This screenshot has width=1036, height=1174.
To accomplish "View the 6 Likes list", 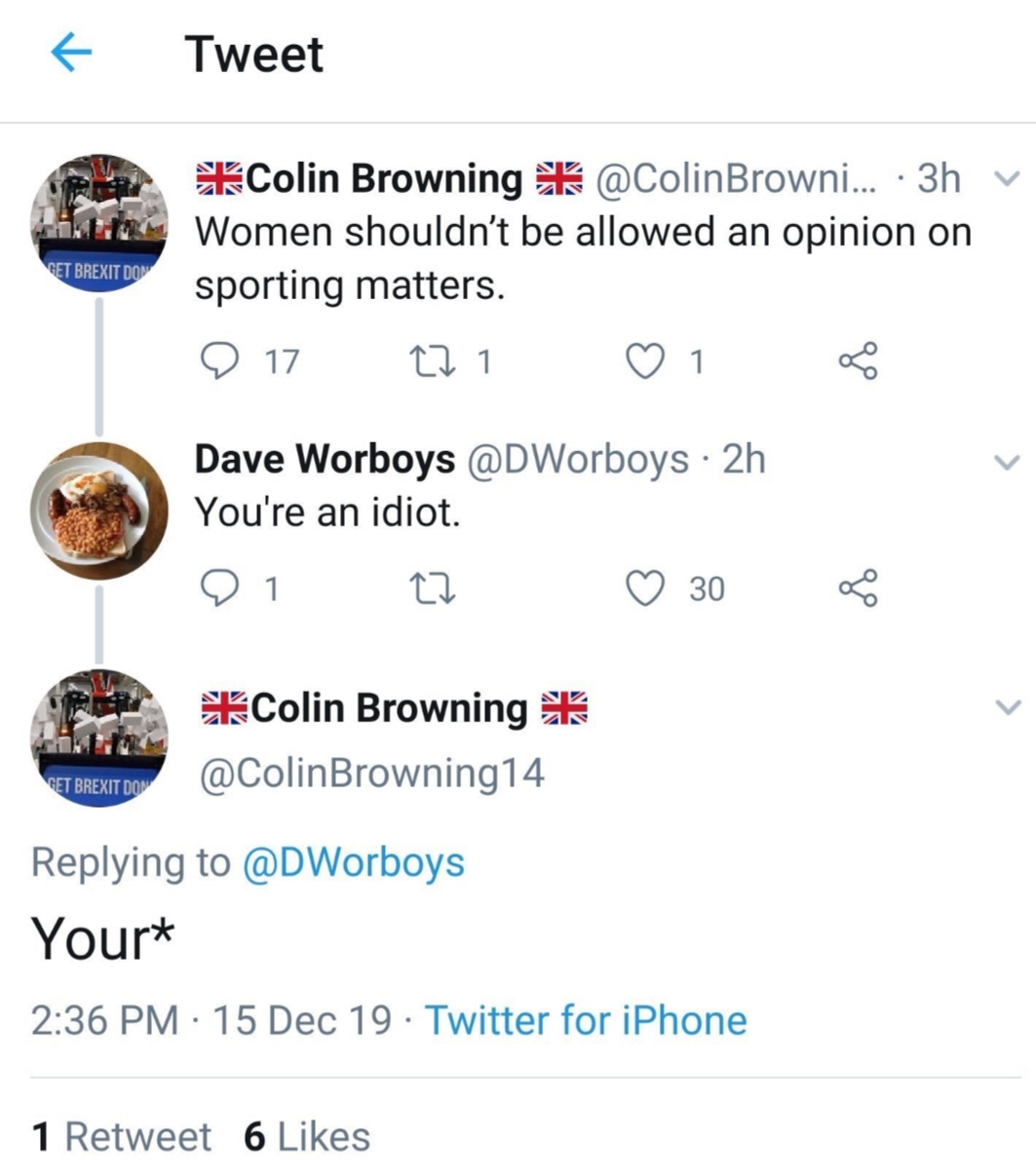I will tap(307, 1136).
